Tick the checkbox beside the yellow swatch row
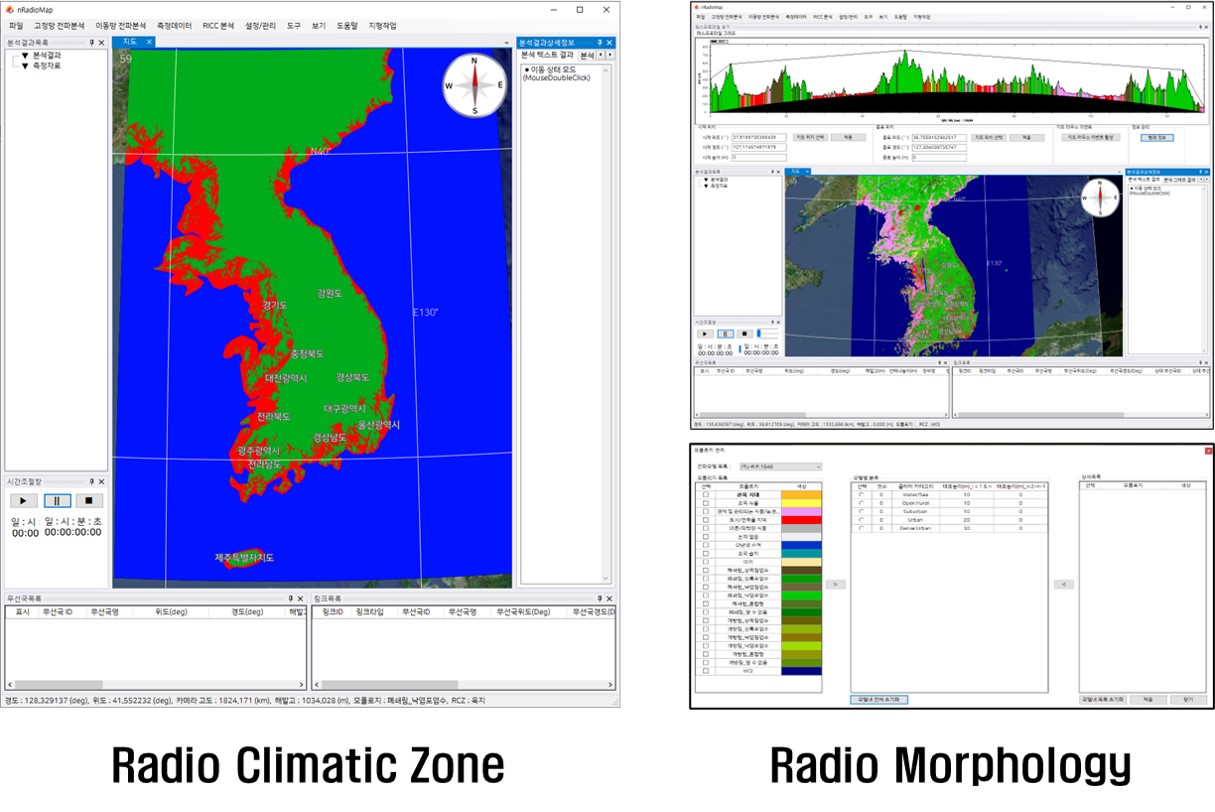Screen dimensions: 1215x812 (706, 503)
